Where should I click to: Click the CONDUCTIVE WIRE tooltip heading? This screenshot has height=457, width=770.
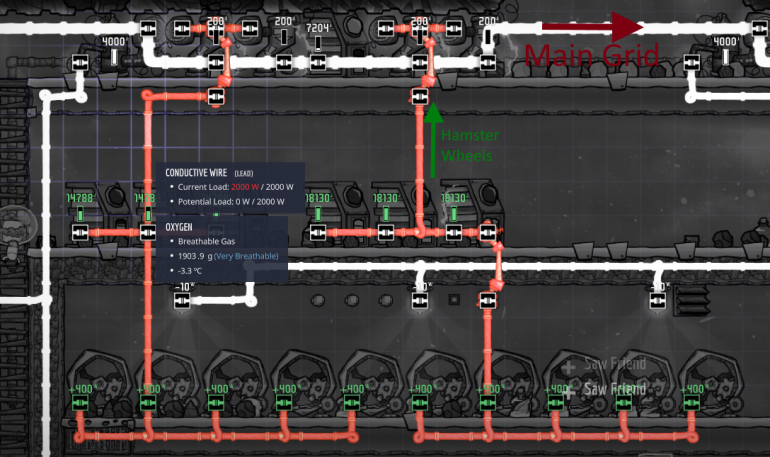pyautogui.click(x=196, y=173)
